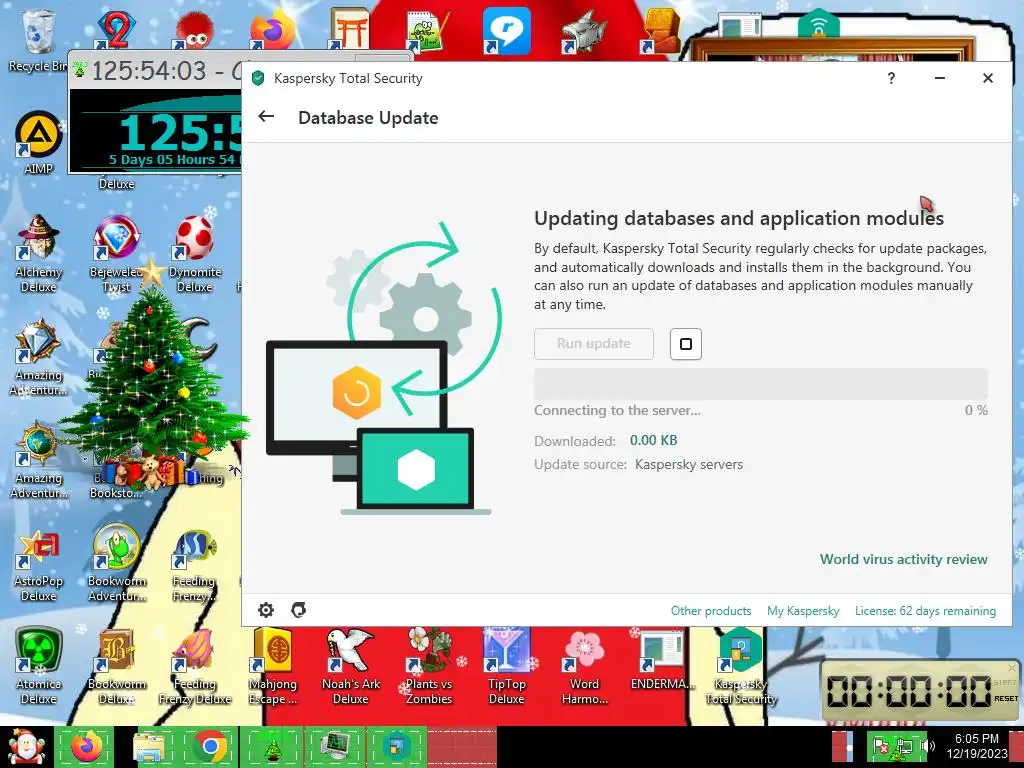Viewport: 1024px width, 768px height.
Task: Click the Connecting to the server status text
Action: coord(617,410)
